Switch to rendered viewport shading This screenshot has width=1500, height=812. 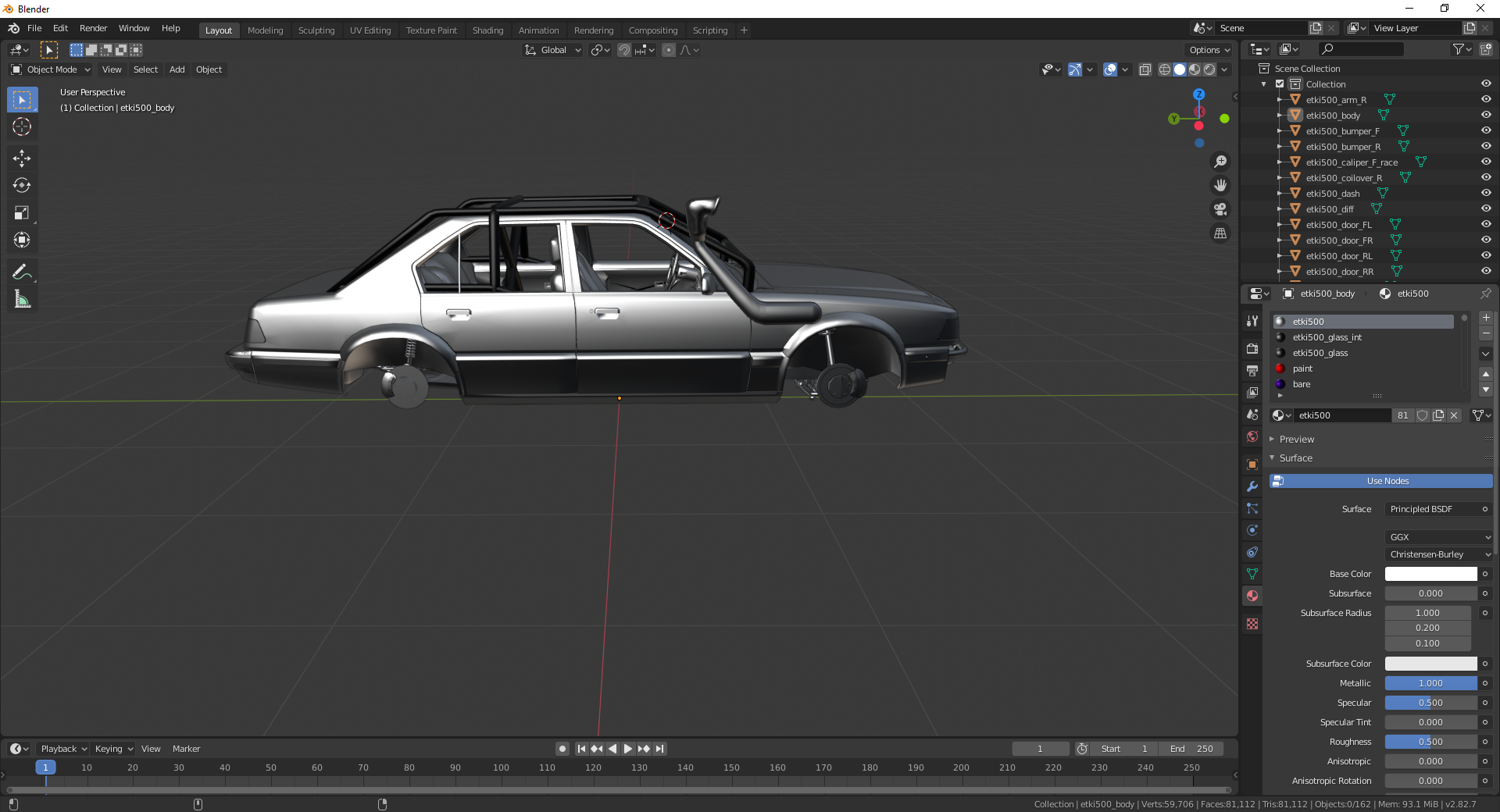click(1209, 69)
